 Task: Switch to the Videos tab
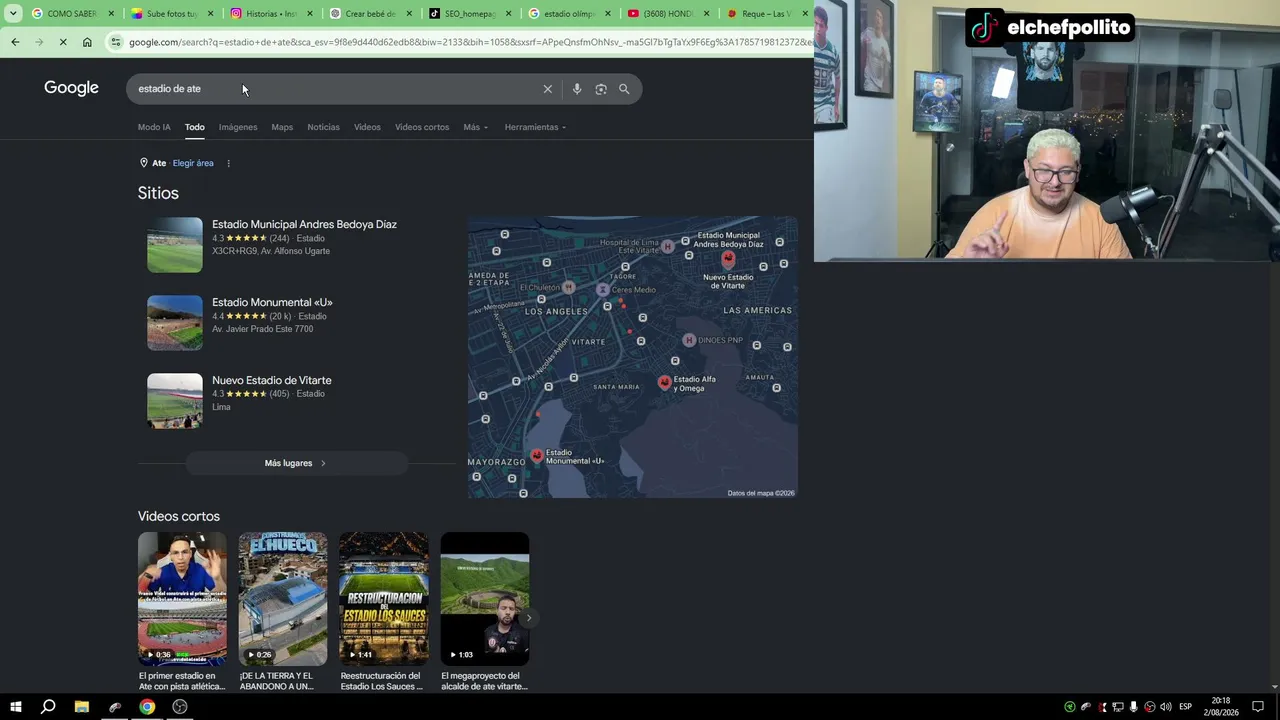[367, 127]
